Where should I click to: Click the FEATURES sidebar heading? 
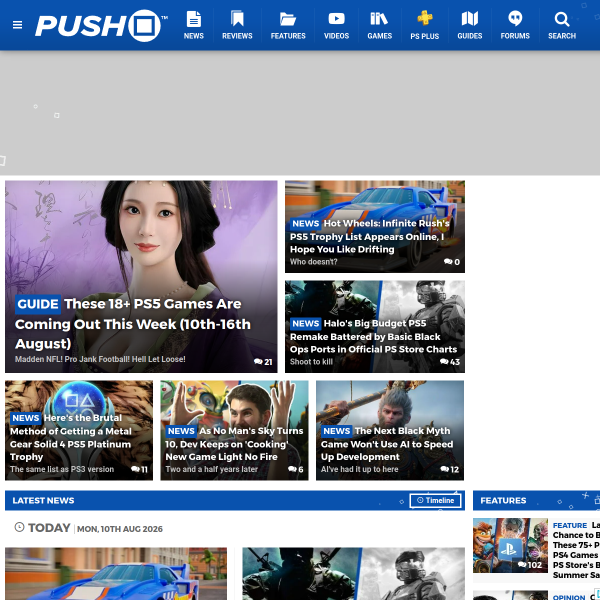tap(503, 501)
